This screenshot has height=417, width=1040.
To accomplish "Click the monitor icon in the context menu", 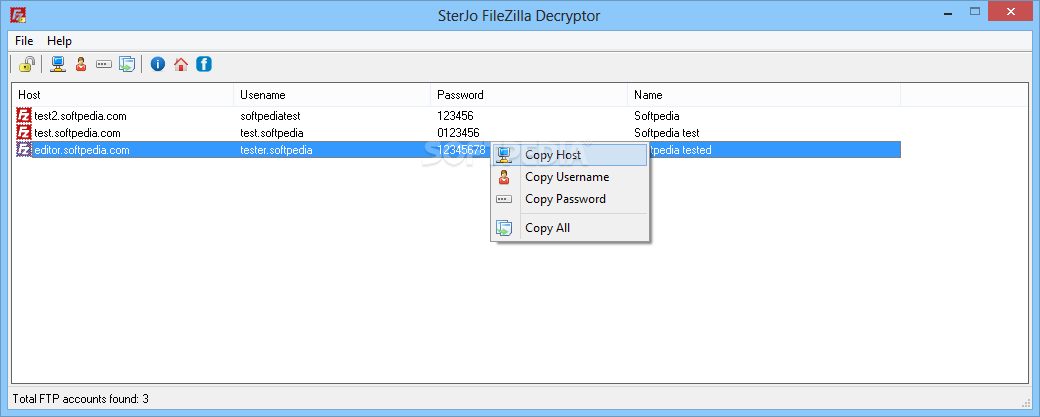I will coord(504,155).
